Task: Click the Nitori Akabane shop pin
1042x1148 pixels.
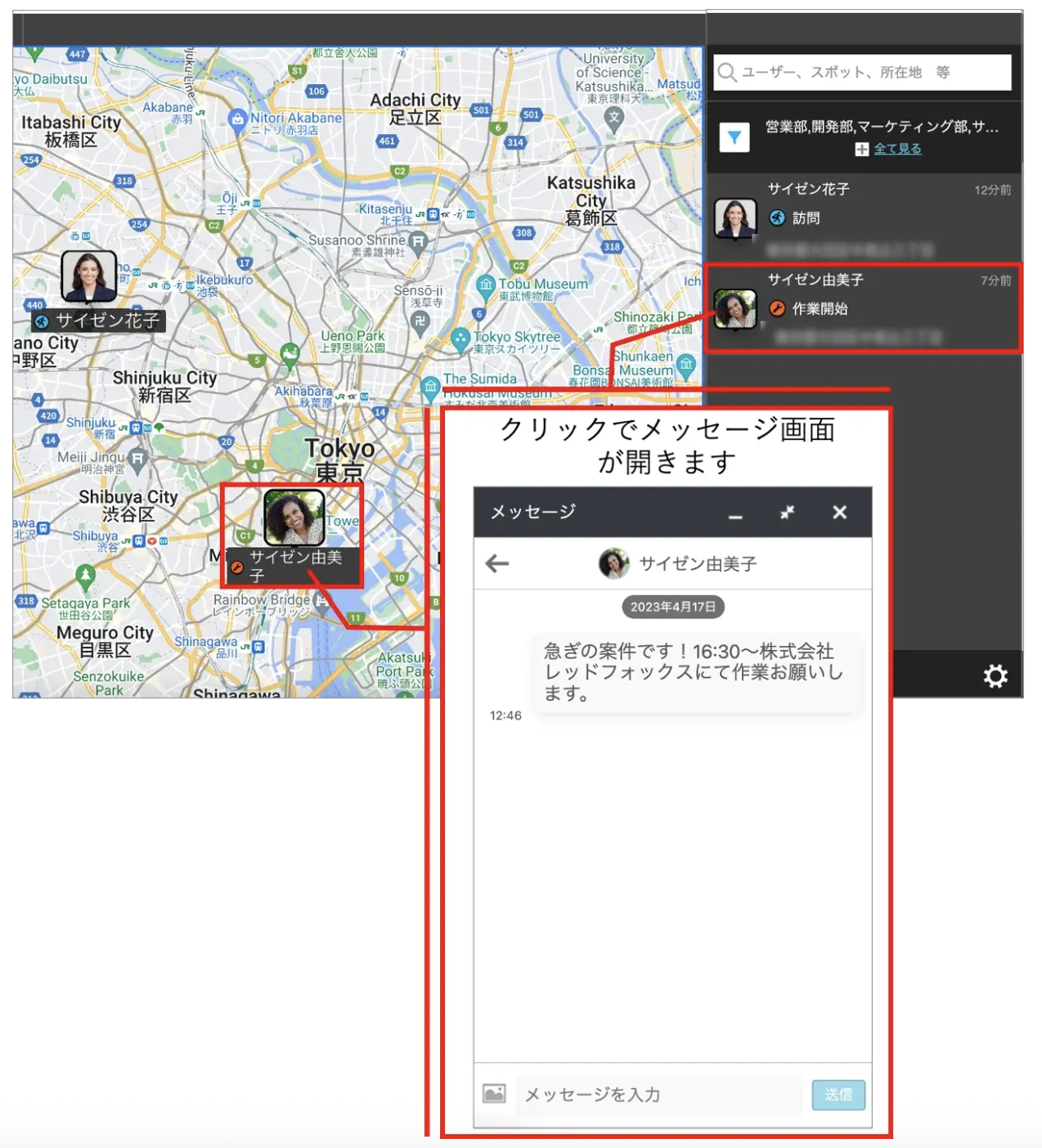Action: tap(237, 120)
